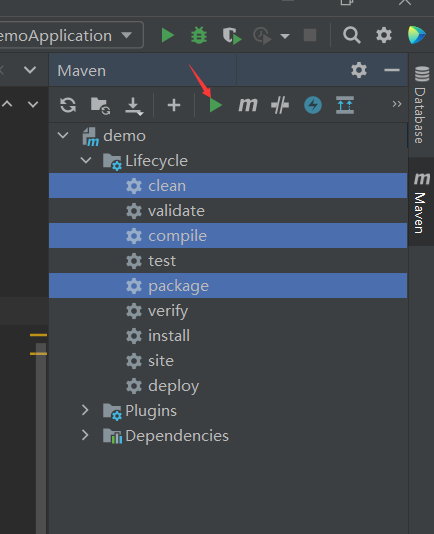Select the site lifecycle phase
Screen dimensions: 434x534
pos(228,361)
